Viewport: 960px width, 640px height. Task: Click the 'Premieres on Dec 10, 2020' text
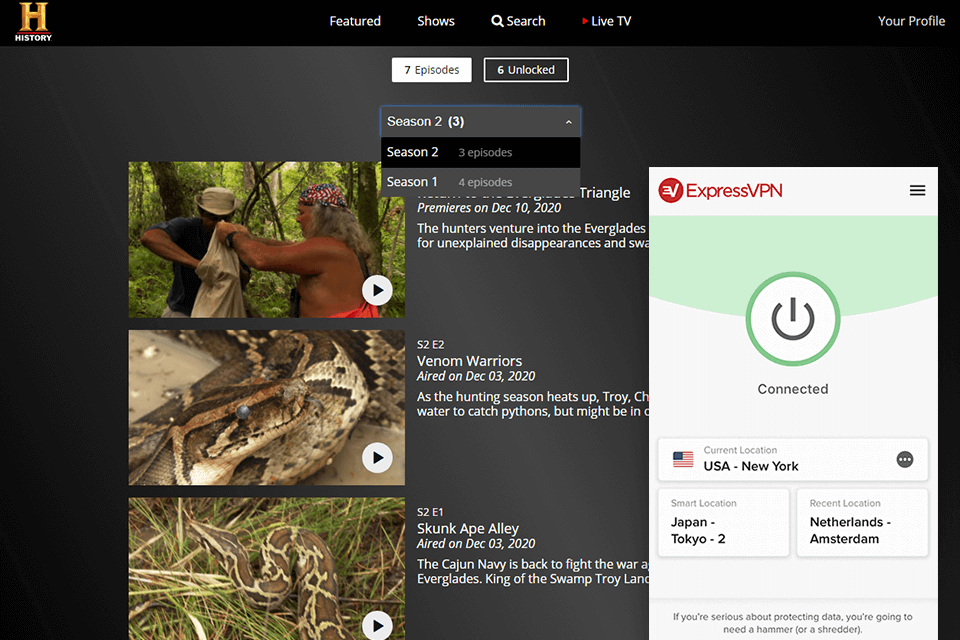click(489, 208)
